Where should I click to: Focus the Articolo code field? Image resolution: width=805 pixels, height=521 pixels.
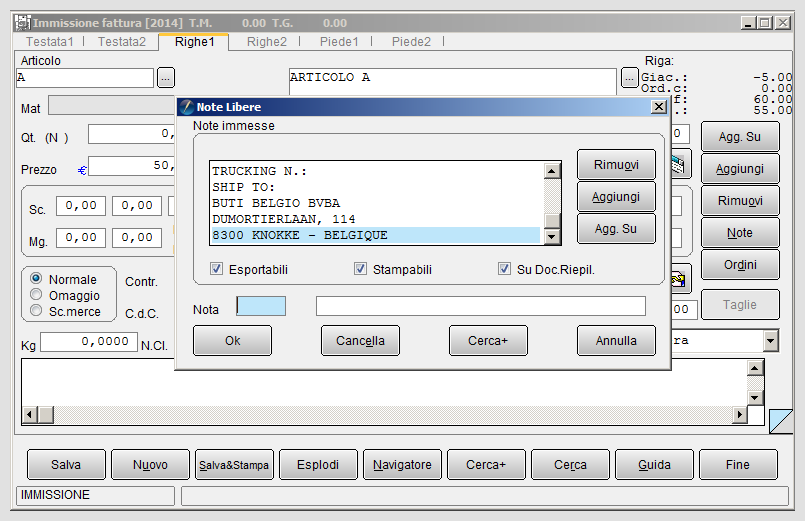click(85, 78)
